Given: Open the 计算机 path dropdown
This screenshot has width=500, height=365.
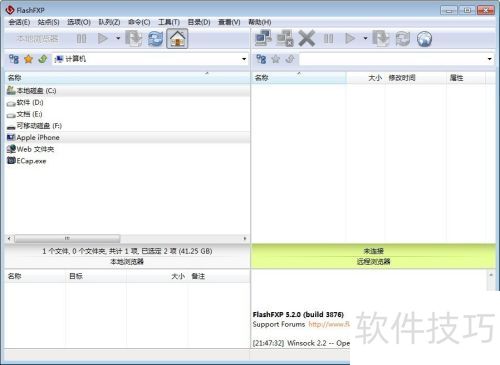Looking at the screenshot, I should [x=244, y=59].
